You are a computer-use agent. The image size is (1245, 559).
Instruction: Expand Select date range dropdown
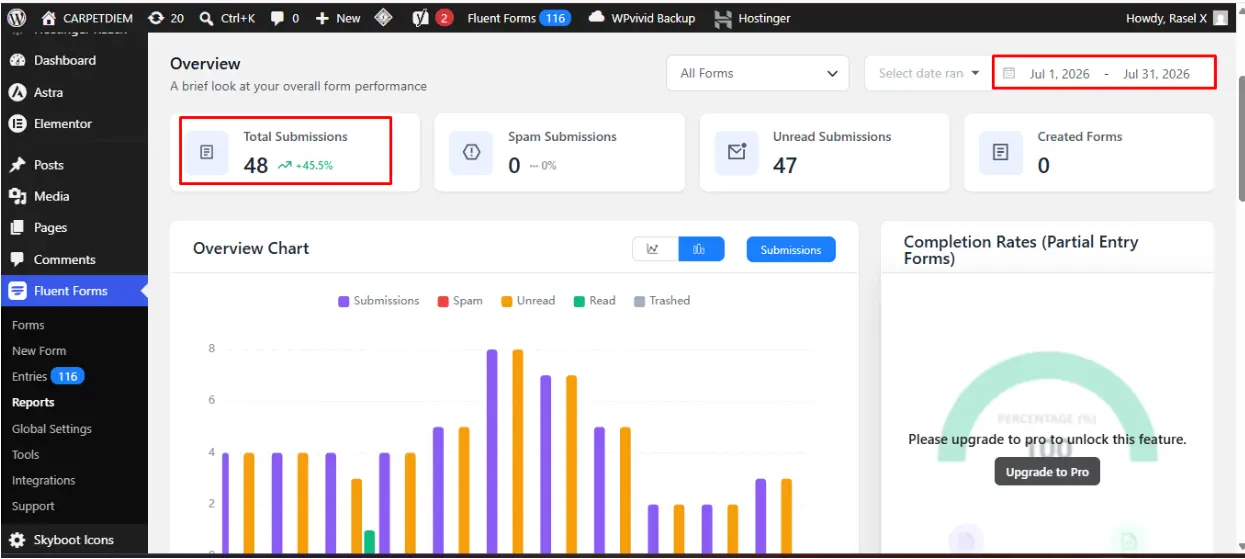928,73
